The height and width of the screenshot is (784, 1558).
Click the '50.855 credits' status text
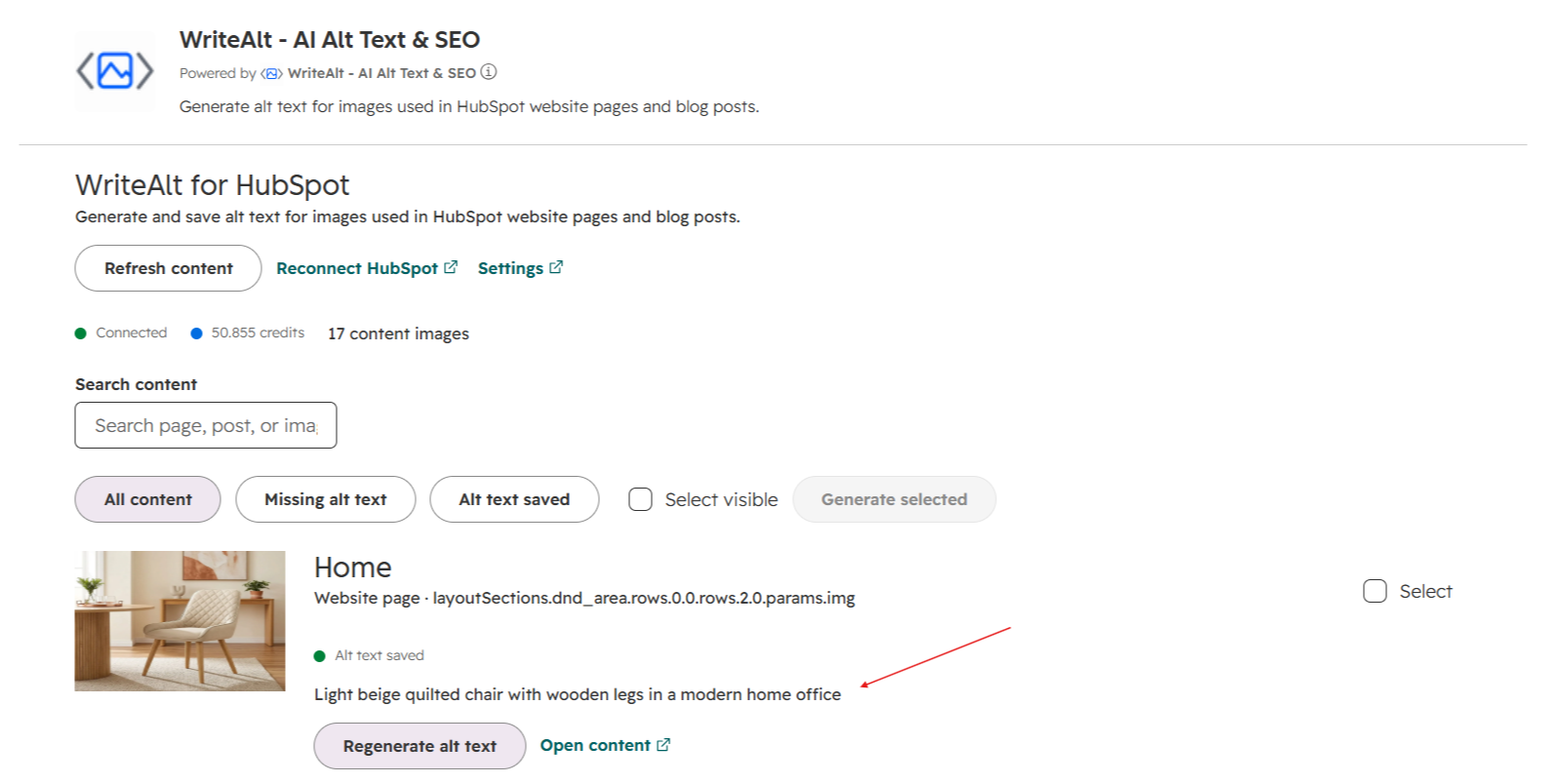pyautogui.click(x=258, y=333)
